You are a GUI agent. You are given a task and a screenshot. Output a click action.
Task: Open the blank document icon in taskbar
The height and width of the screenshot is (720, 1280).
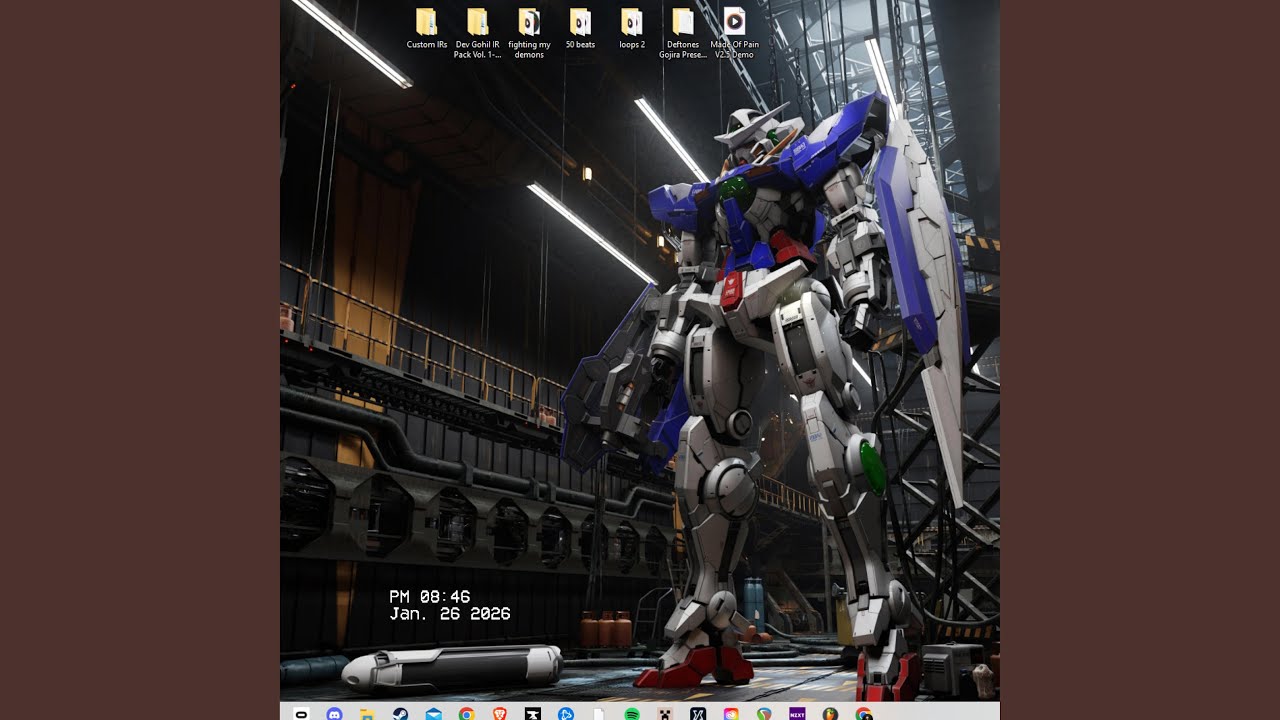[598, 714]
